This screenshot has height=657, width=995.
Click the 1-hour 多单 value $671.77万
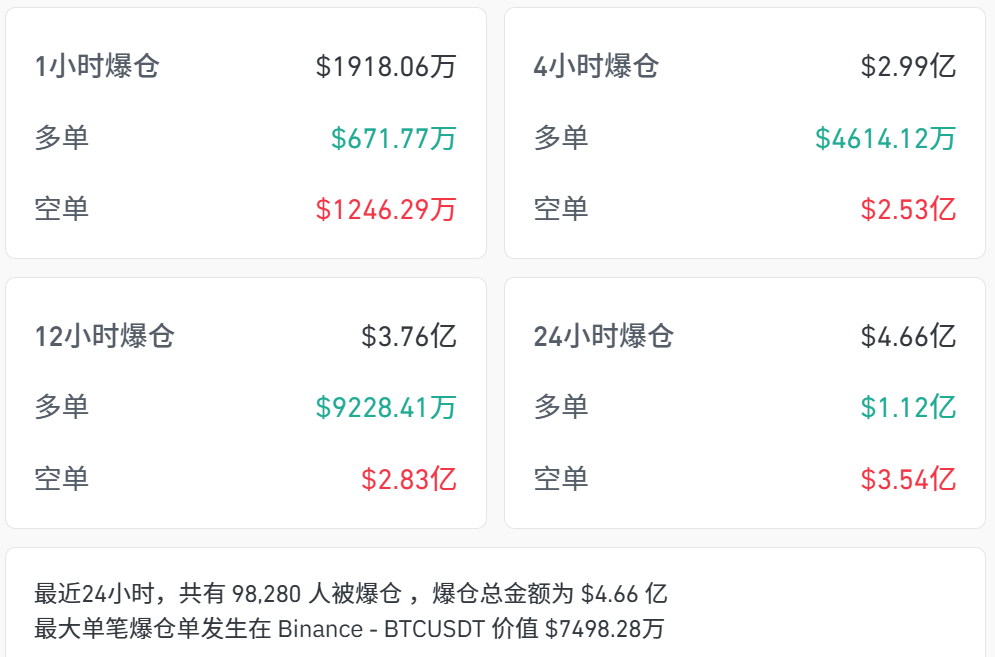pyautogui.click(x=393, y=138)
